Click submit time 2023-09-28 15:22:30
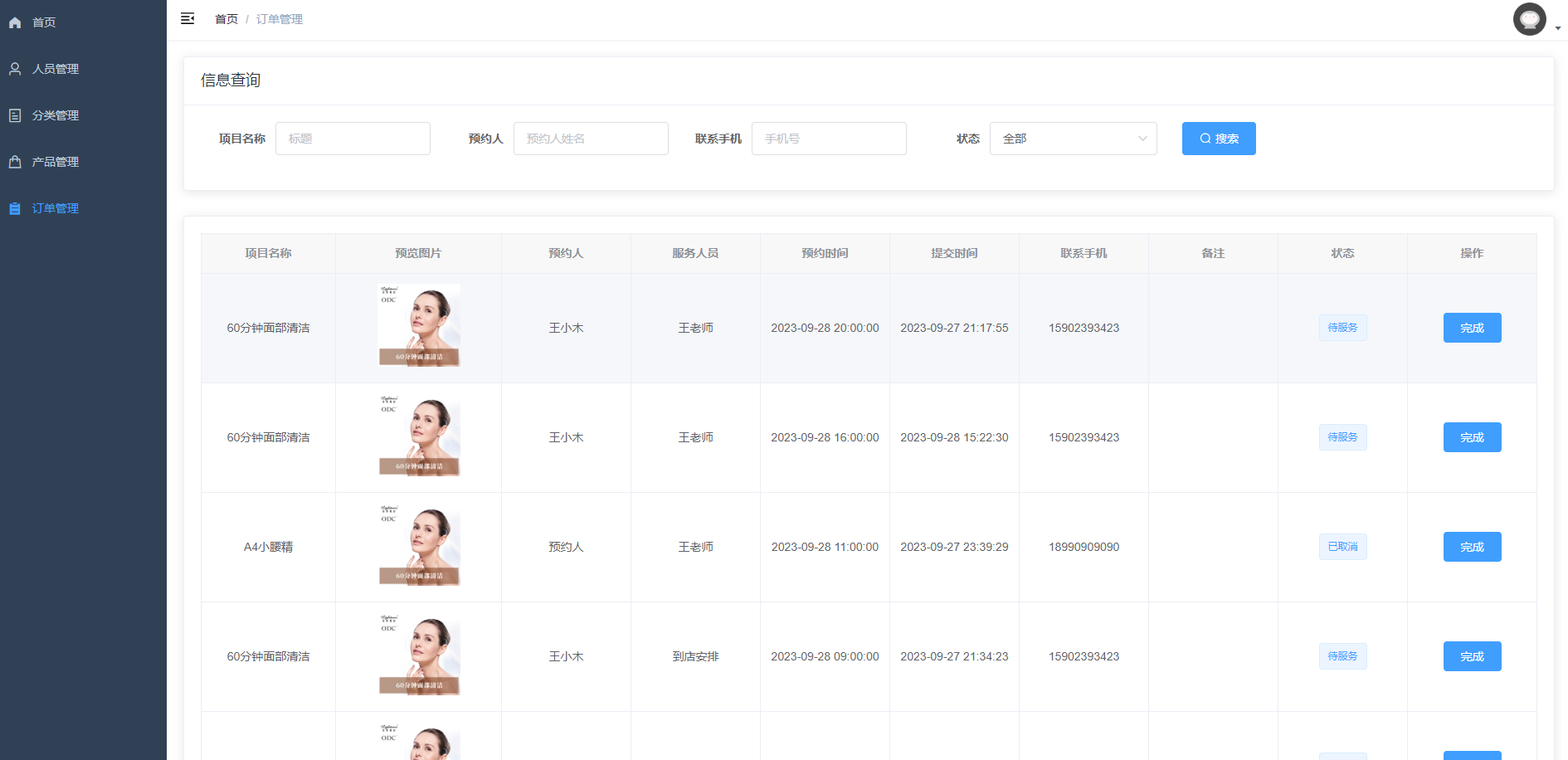The width and height of the screenshot is (1568, 760). click(x=954, y=437)
